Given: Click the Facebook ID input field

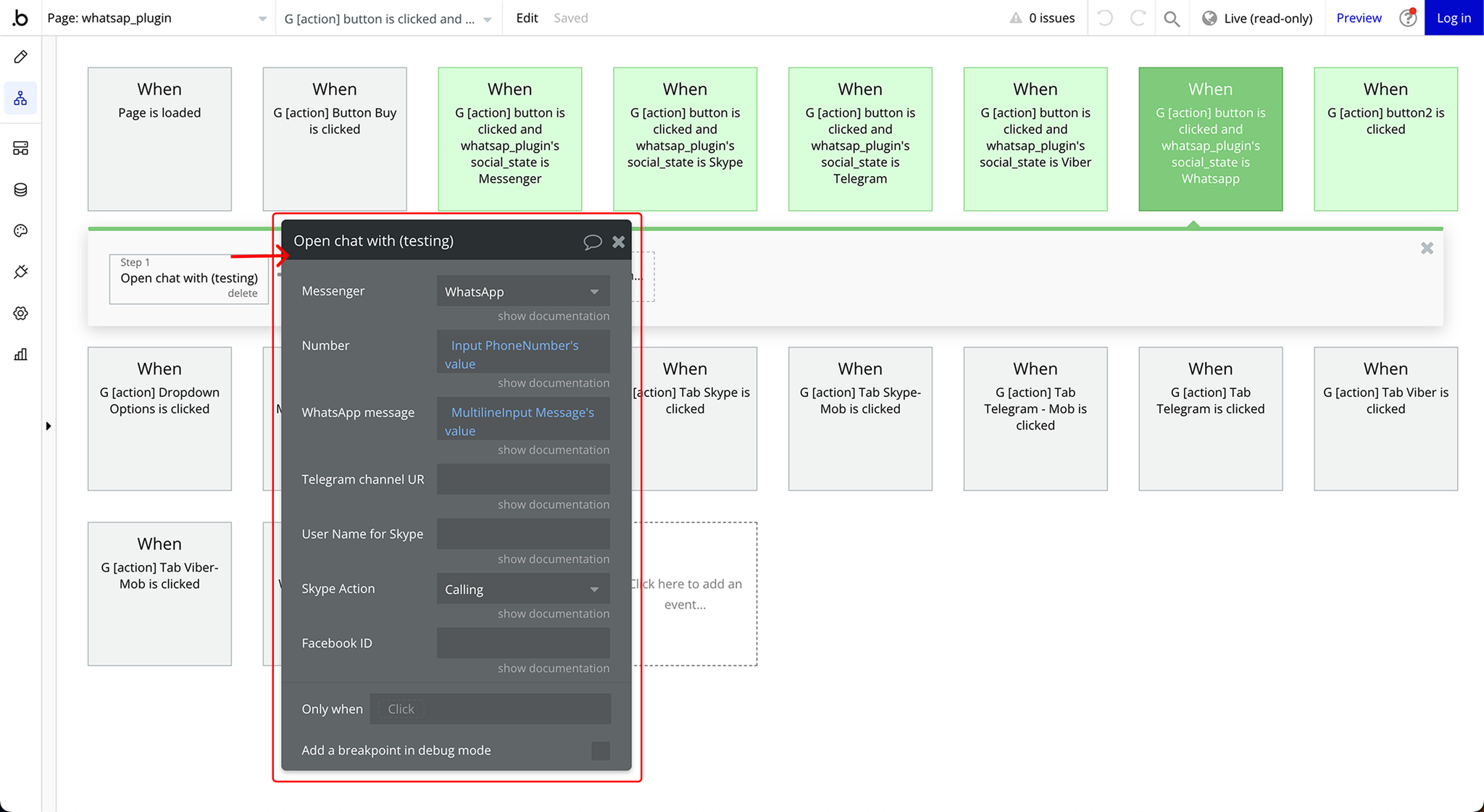Looking at the screenshot, I should 522,643.
